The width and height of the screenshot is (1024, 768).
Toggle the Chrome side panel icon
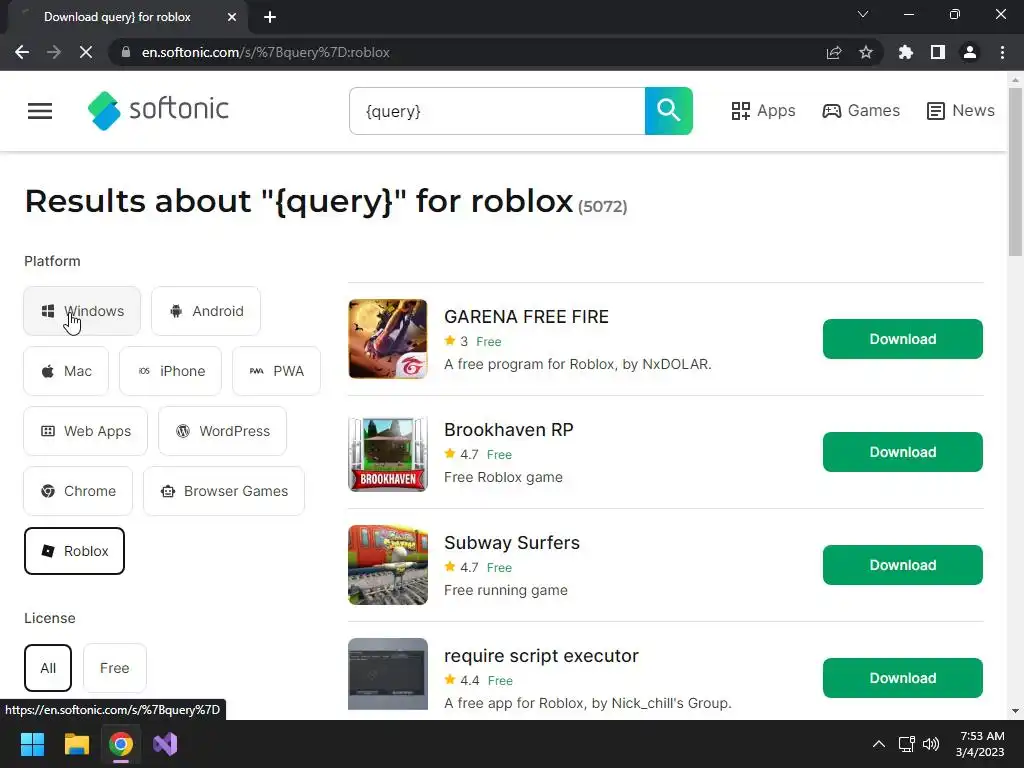click(938, 52)
